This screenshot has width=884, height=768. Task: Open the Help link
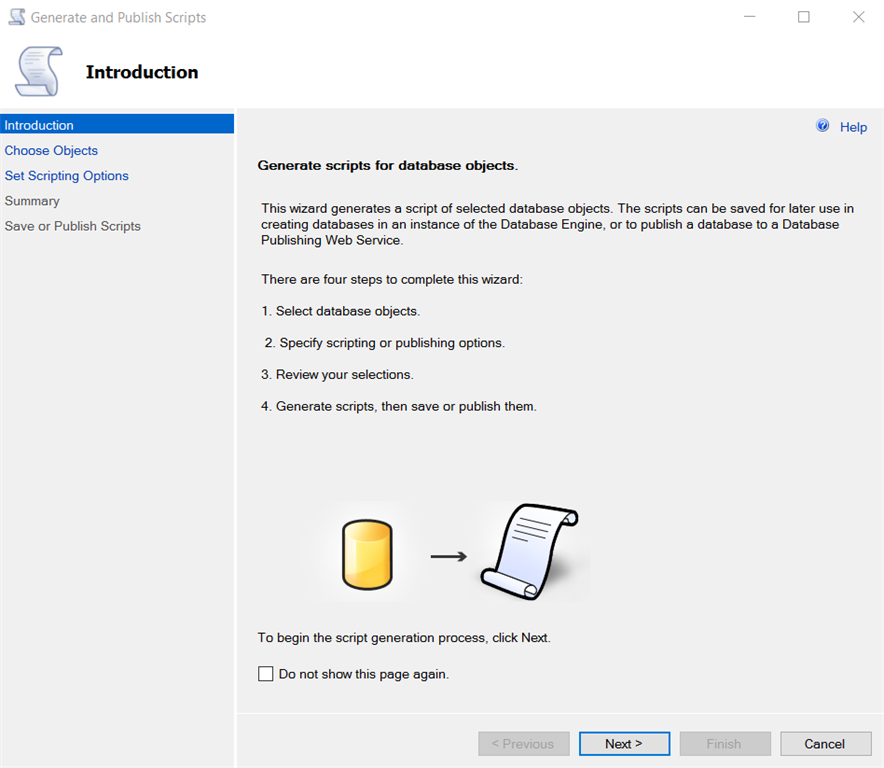(x=853, y=127)
